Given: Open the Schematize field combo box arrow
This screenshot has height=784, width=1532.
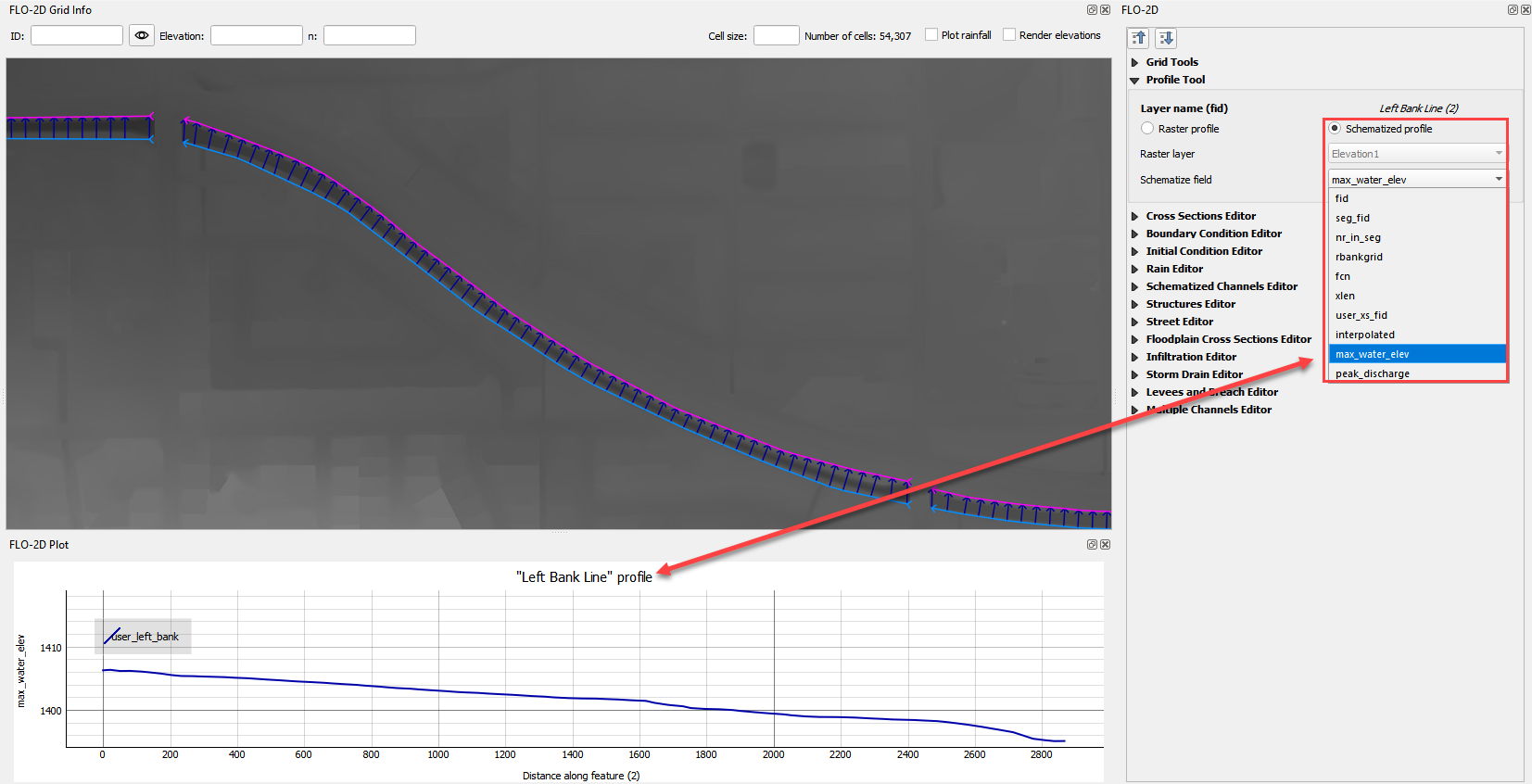Looking at the screenshot, I should 1498,179.
